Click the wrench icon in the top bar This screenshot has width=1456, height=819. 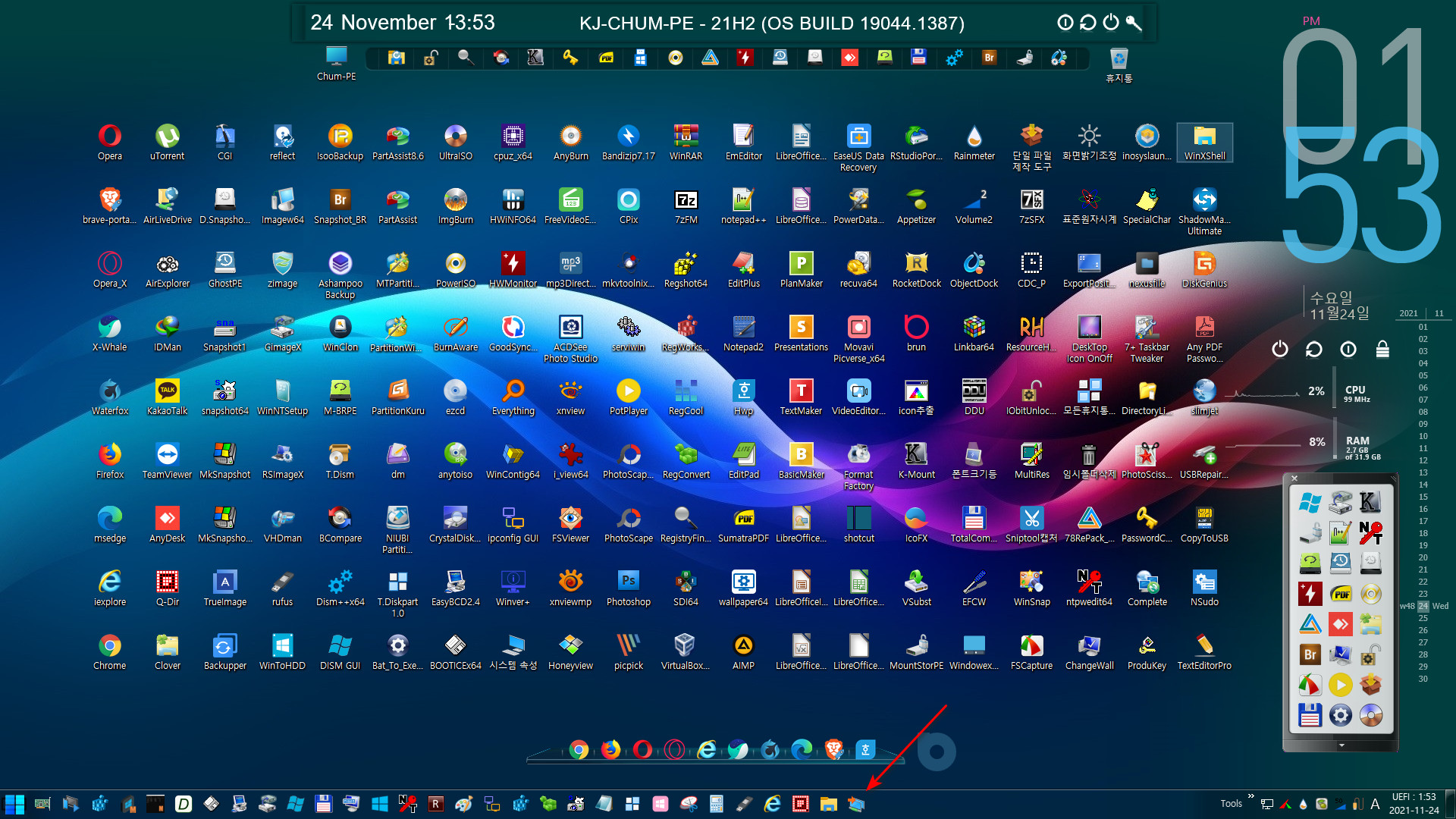(1134, 22)
